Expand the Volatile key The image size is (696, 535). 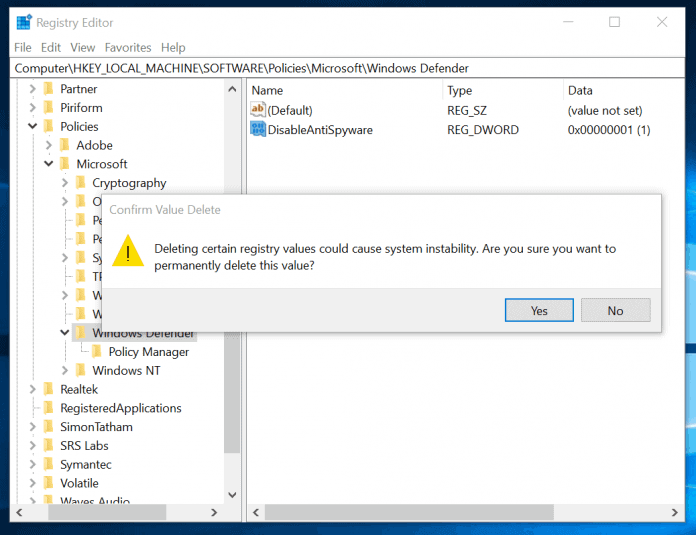tap(32, 483)
